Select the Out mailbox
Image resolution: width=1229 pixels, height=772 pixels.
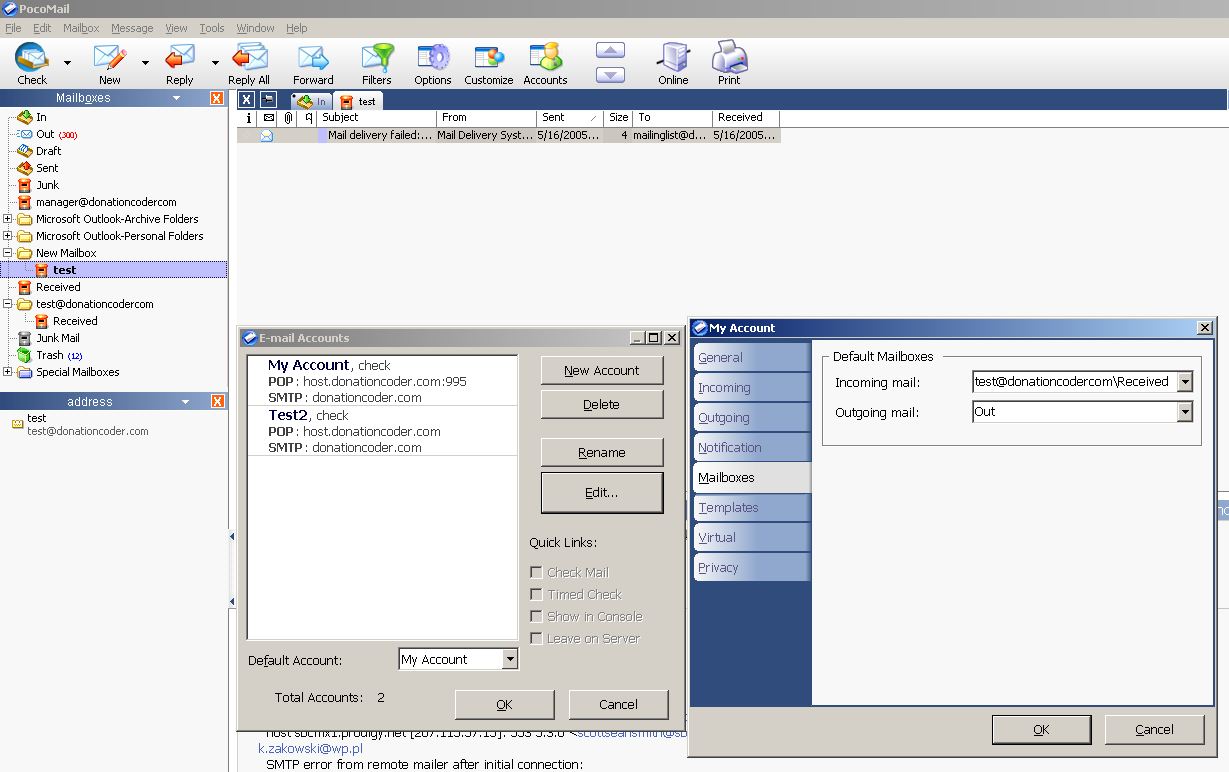pos(46,134)
